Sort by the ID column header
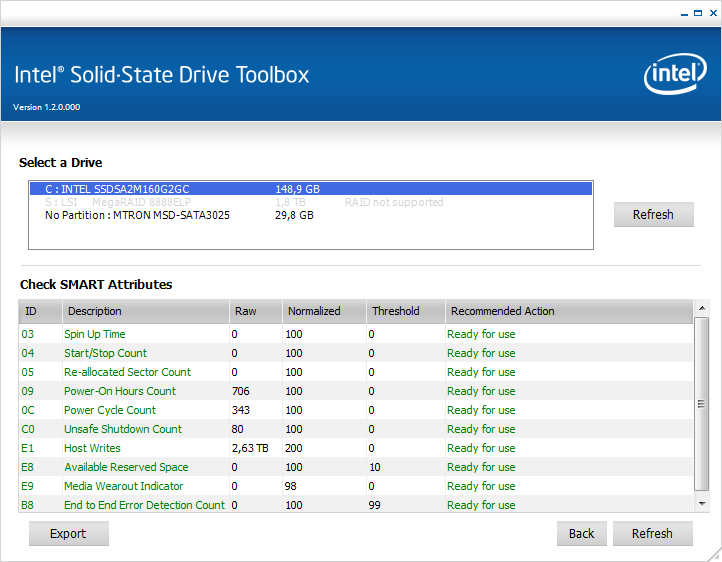The height and width of the screenshot is (562, 722). (x=41, y=311)
